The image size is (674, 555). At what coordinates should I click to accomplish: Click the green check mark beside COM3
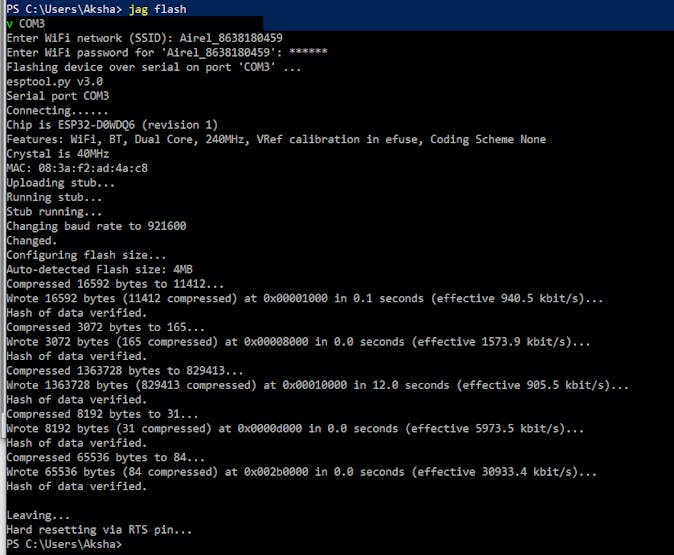tap(10, 23)
